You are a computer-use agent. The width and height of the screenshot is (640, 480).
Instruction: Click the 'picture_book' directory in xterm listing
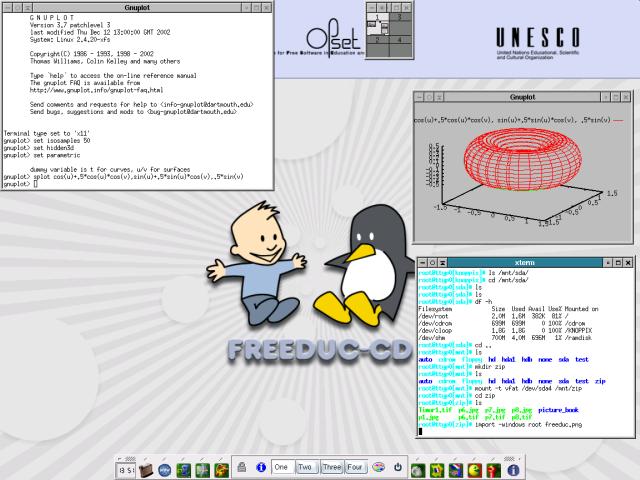click(558, 410)
